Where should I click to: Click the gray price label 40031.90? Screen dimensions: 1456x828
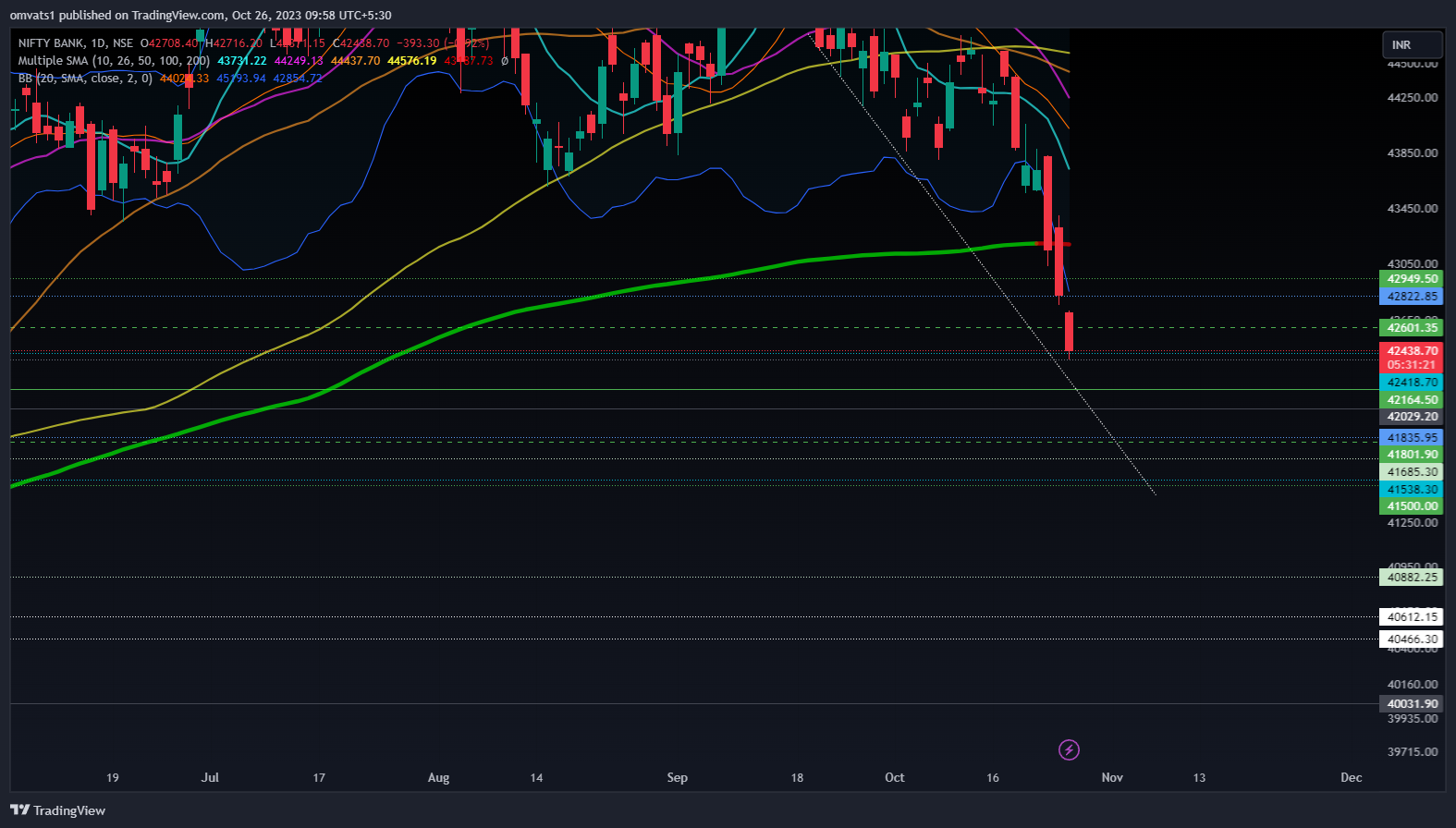point(1412,704)
